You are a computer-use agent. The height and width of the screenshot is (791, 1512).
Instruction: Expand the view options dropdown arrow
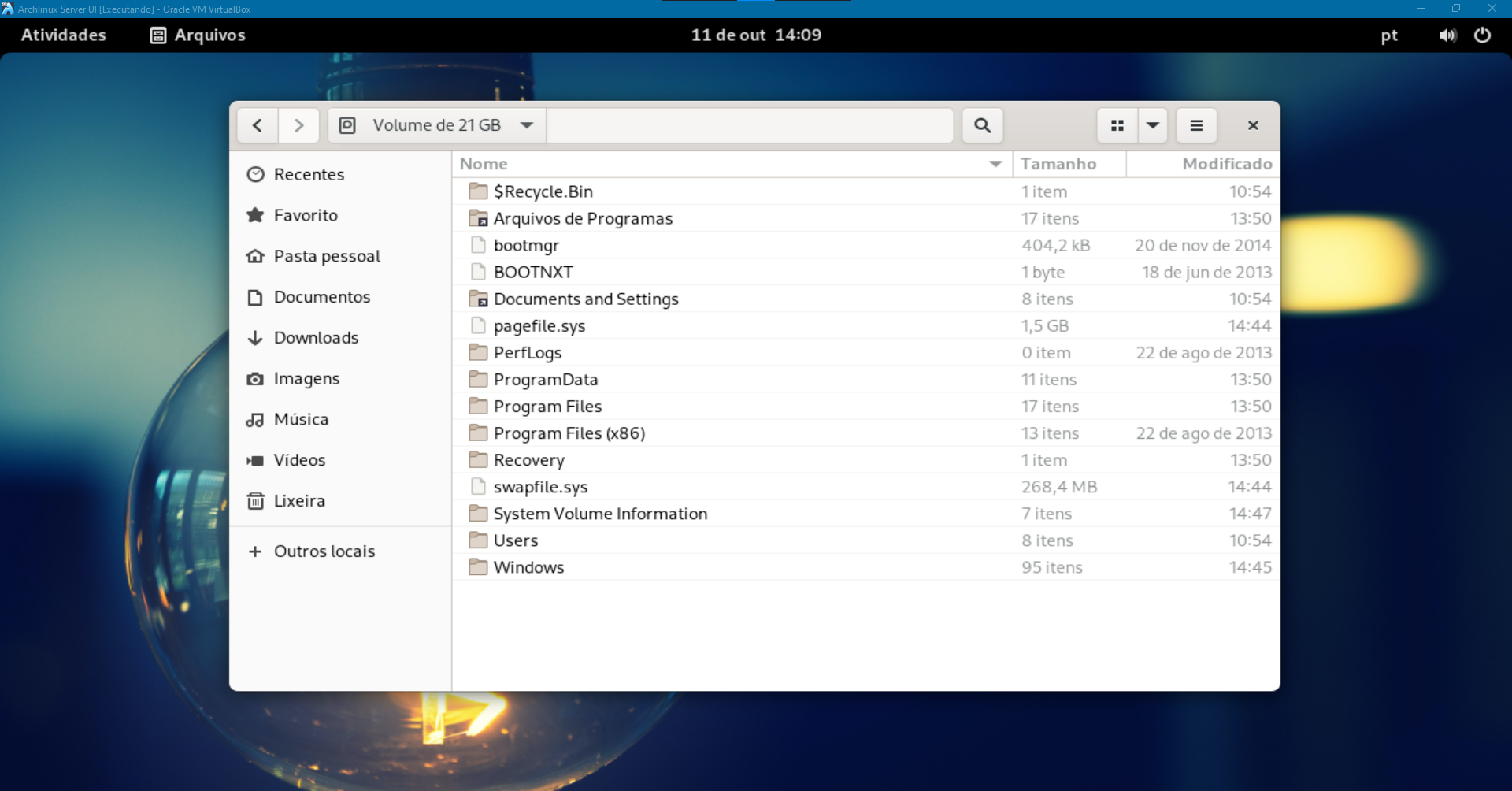(x=1153, y=125)
